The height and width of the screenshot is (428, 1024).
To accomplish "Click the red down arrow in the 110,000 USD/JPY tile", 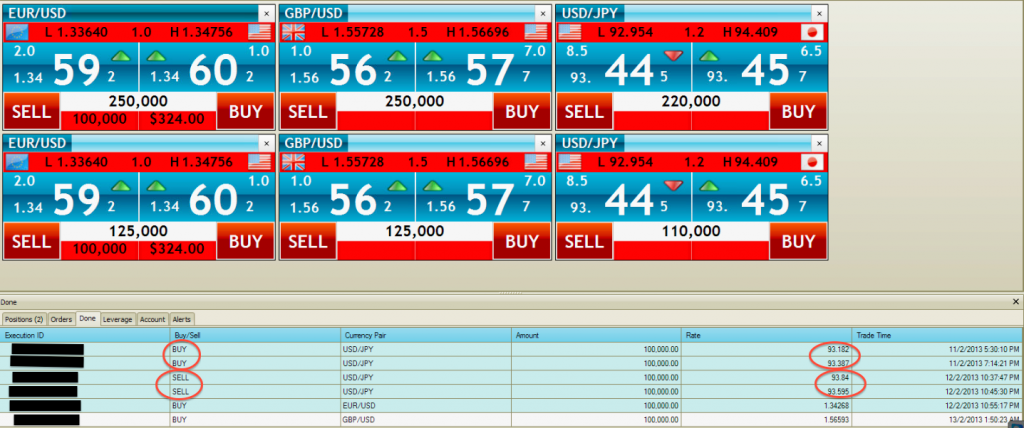I will [x=674, y=186].
